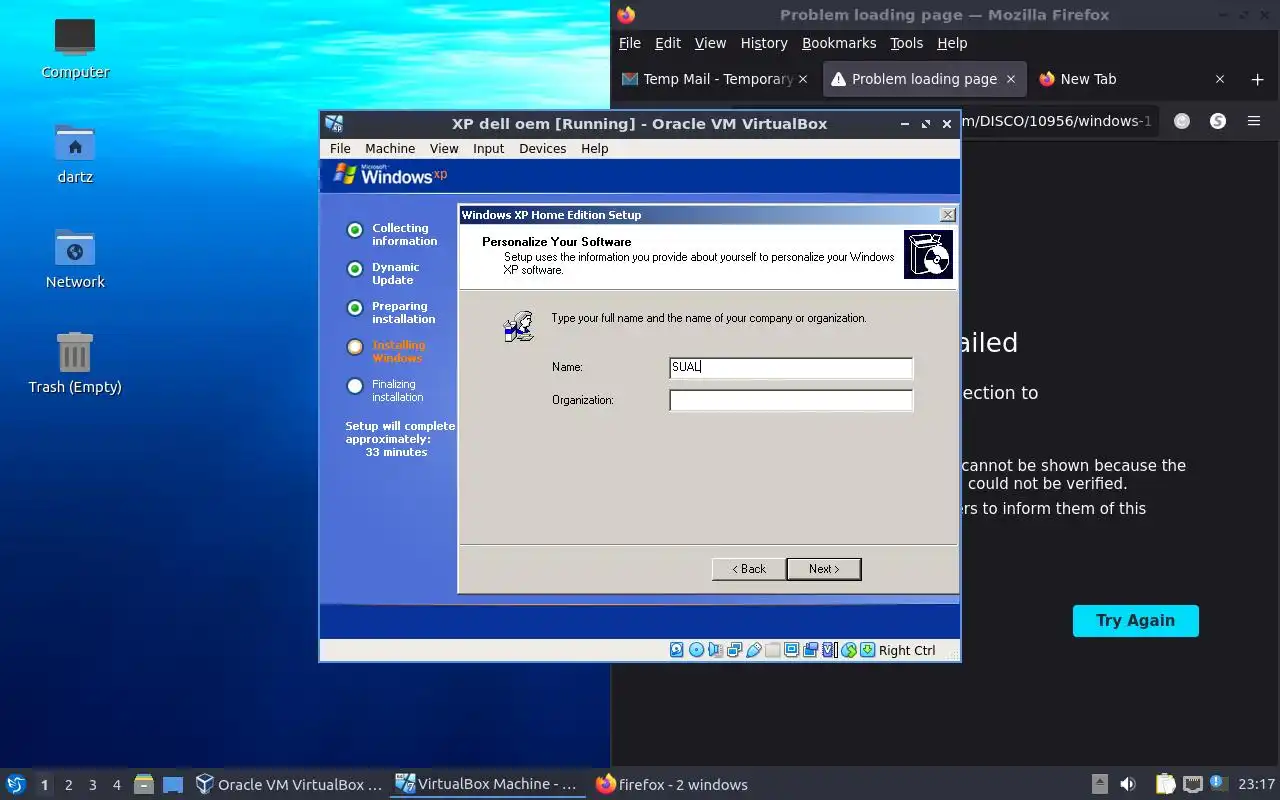Viewport: 1280px width, 800px height.
Task: Switch to workspace 4 in pager
Action: point(116,785)
